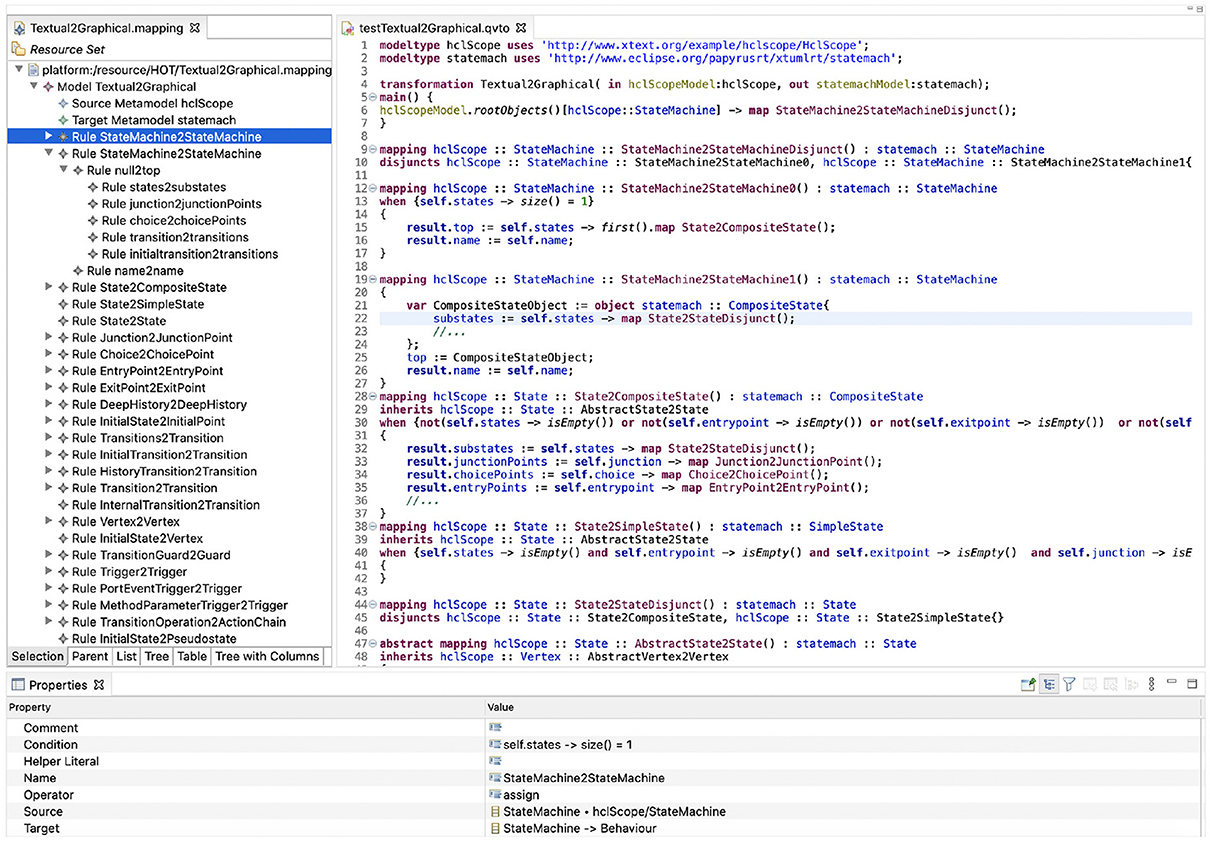The image size is (1210, 841).
Task: Collapse the platform:/resource mapping root node
Action: click(20, 71)
